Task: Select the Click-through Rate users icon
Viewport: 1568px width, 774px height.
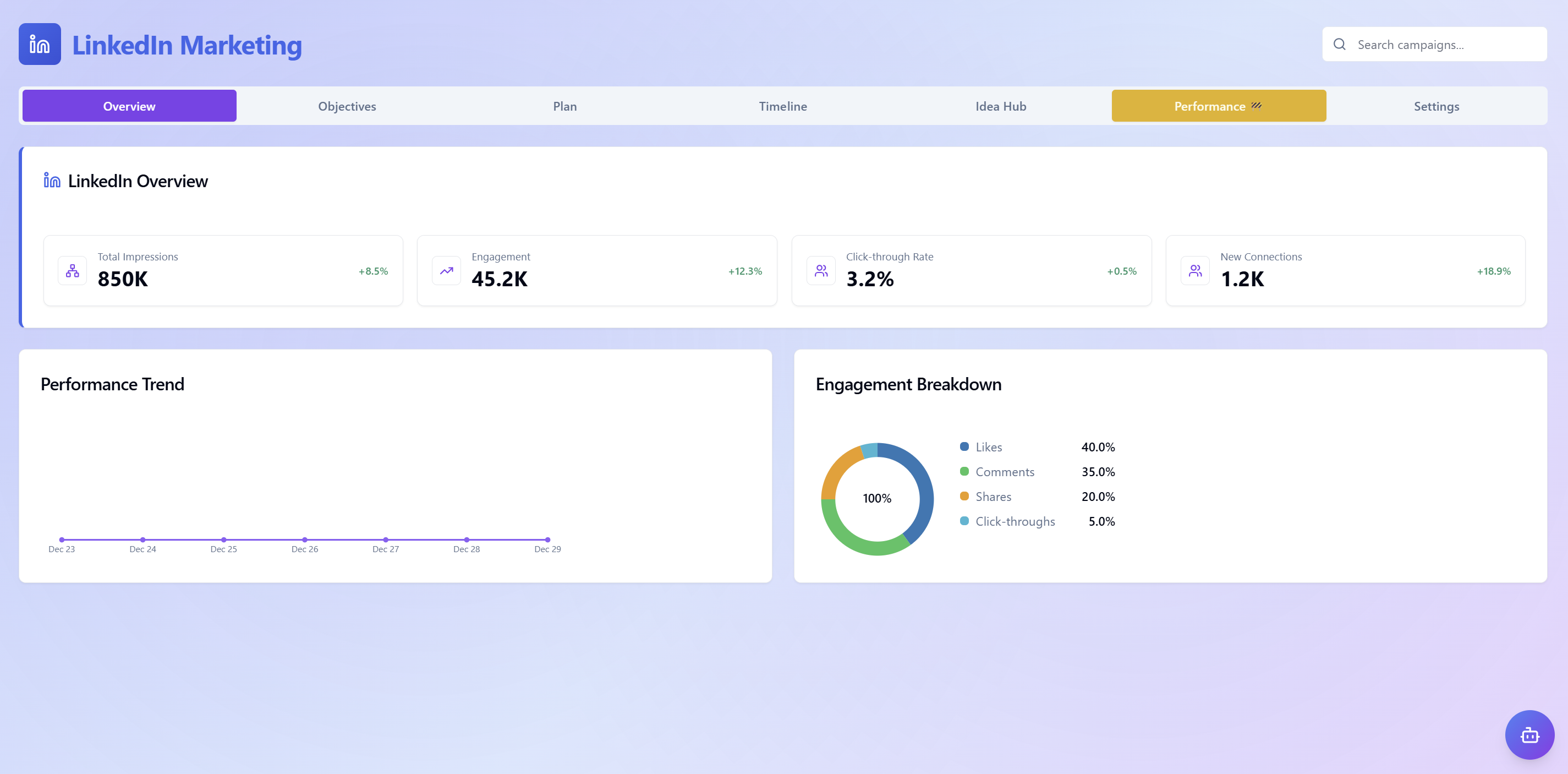Action: 820,270
